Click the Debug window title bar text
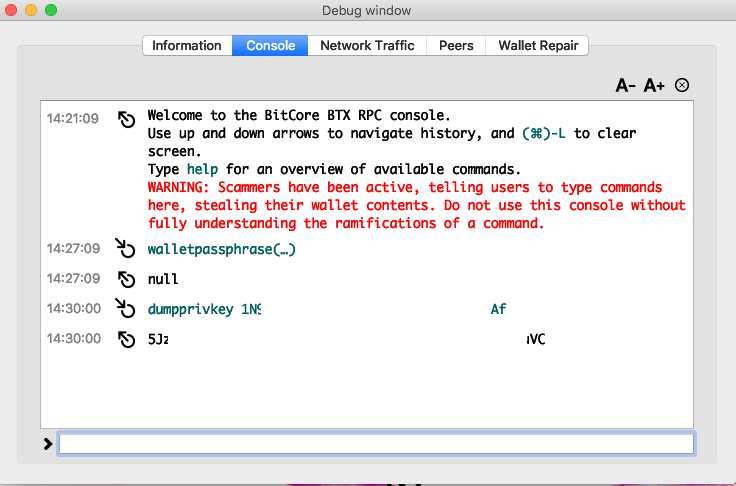The height and width of the screenshot is (486, 736). tap(367, 10)
